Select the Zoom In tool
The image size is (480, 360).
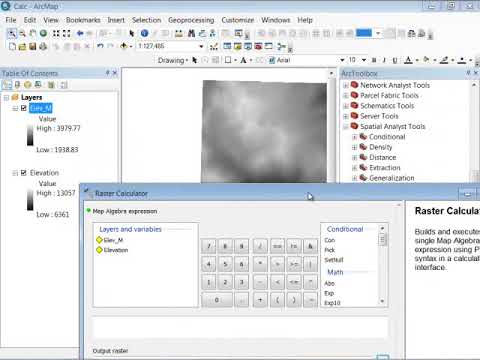(12, 33)
